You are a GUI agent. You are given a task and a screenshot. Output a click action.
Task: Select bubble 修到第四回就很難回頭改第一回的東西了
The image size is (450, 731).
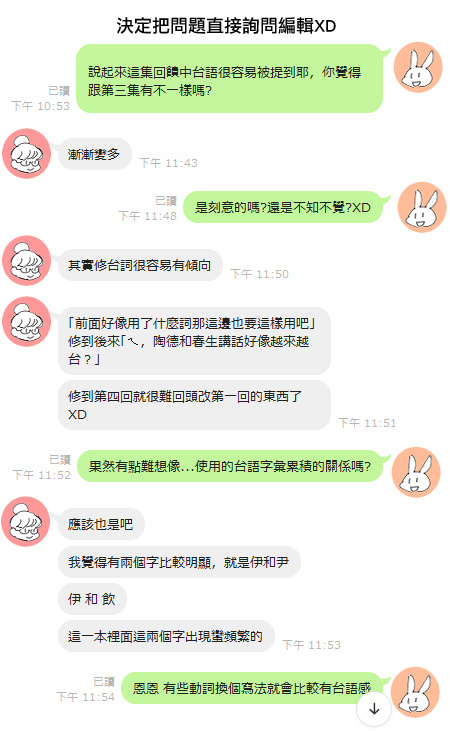[194, 405]
